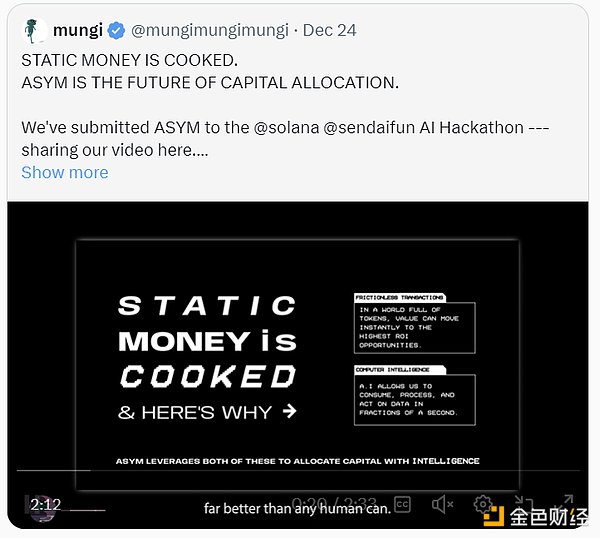This screenshot has height=538, width=600.
Task: Unmute the video sound
Action: pos(444,505)
